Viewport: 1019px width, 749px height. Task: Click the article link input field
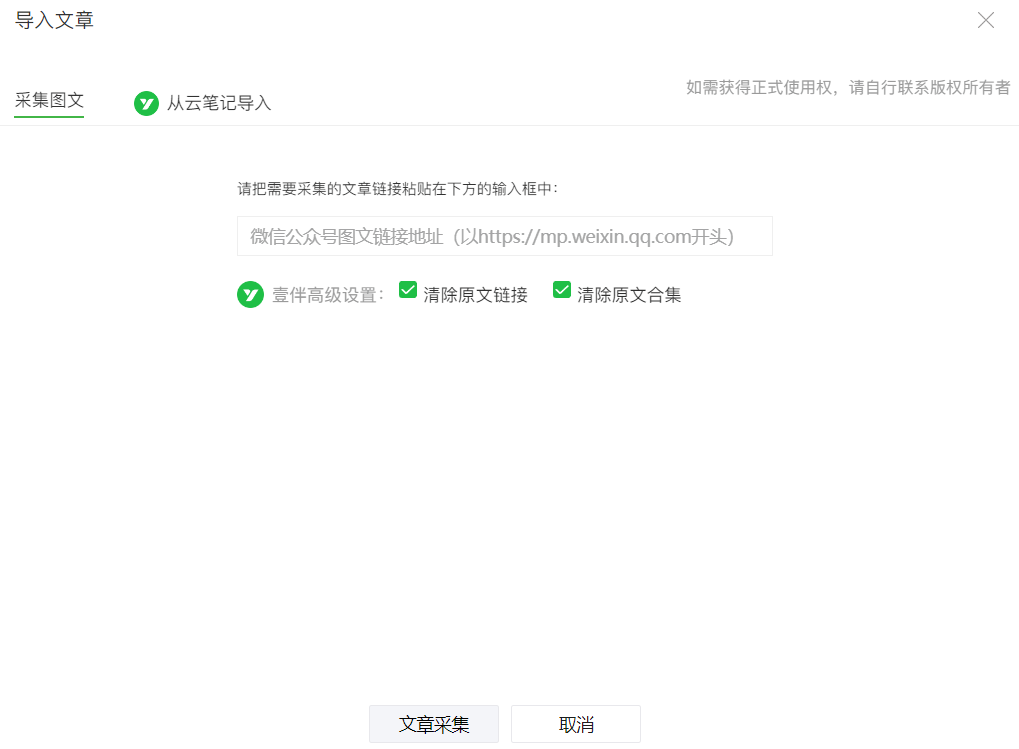tap(504, 236)
